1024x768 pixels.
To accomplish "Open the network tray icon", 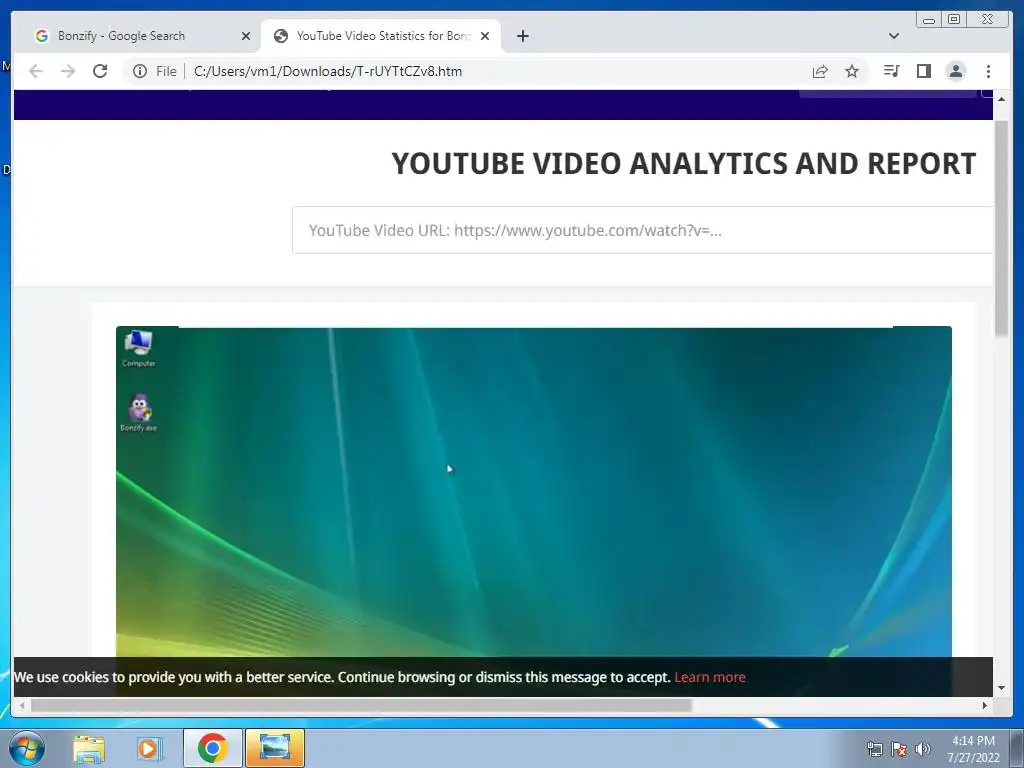I will [x=874, y=749].
